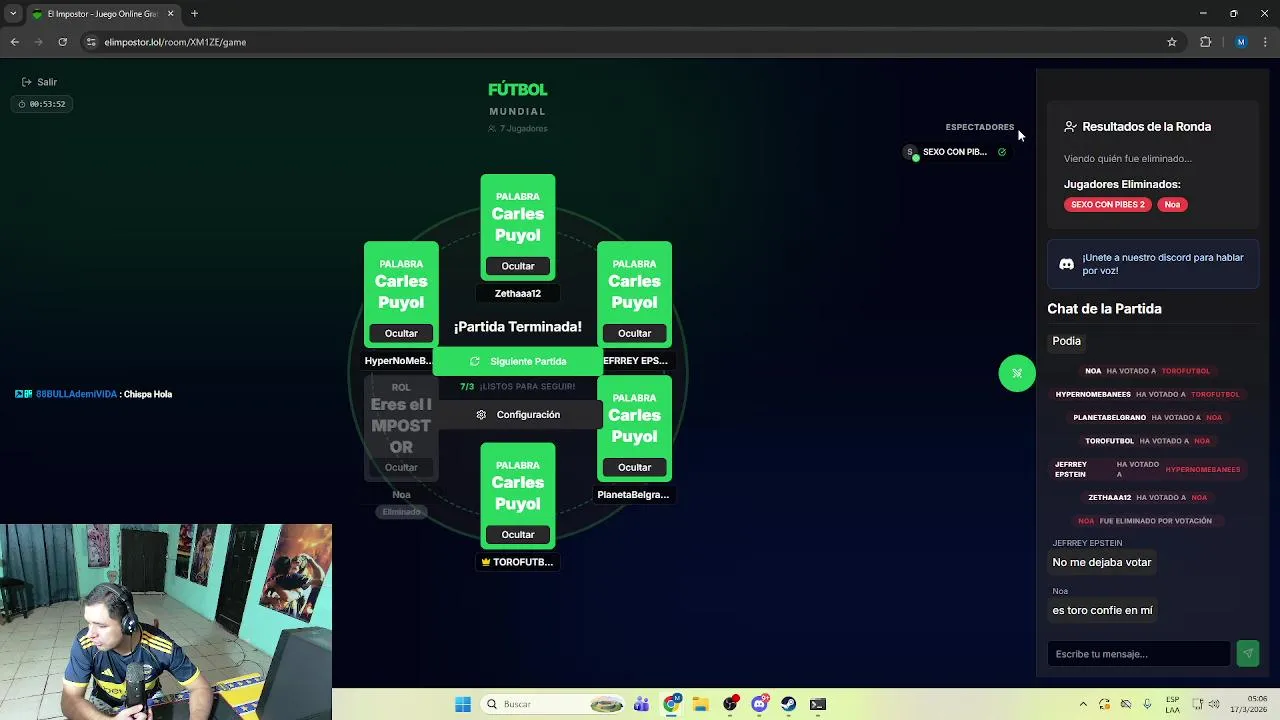Click the 7 Jugadores count label
Image resolution: width=1280 pixels, height=720 pixels.
pyautogui.click(x=518, y=129)
